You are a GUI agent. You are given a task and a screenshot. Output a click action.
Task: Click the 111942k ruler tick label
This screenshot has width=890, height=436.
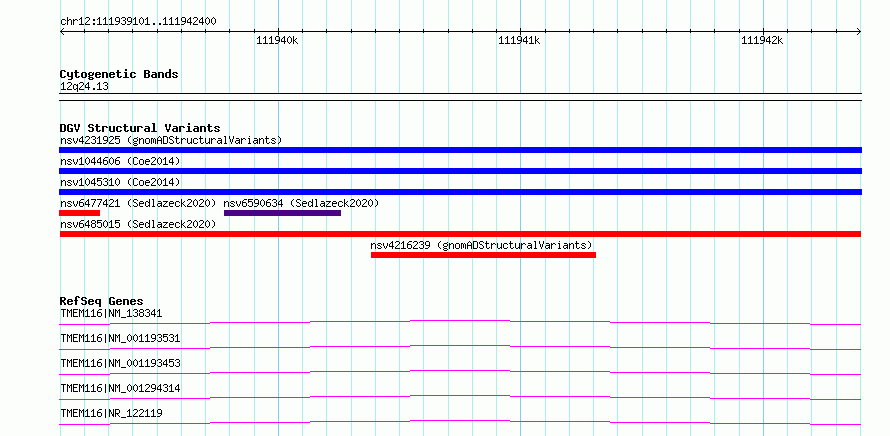pos(762,40)
